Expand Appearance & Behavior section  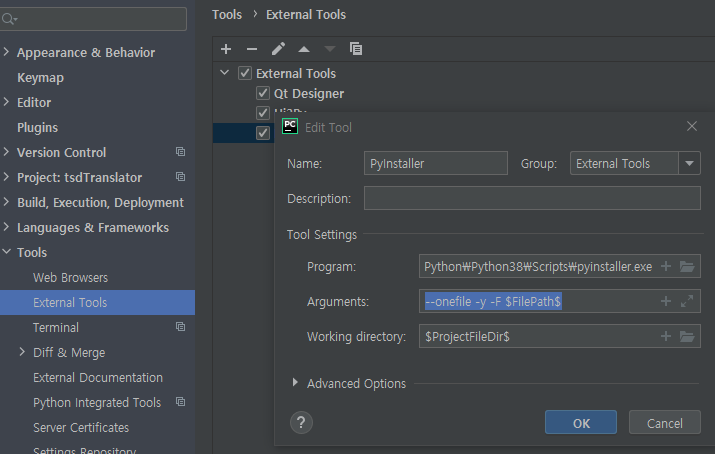point(6,52)
